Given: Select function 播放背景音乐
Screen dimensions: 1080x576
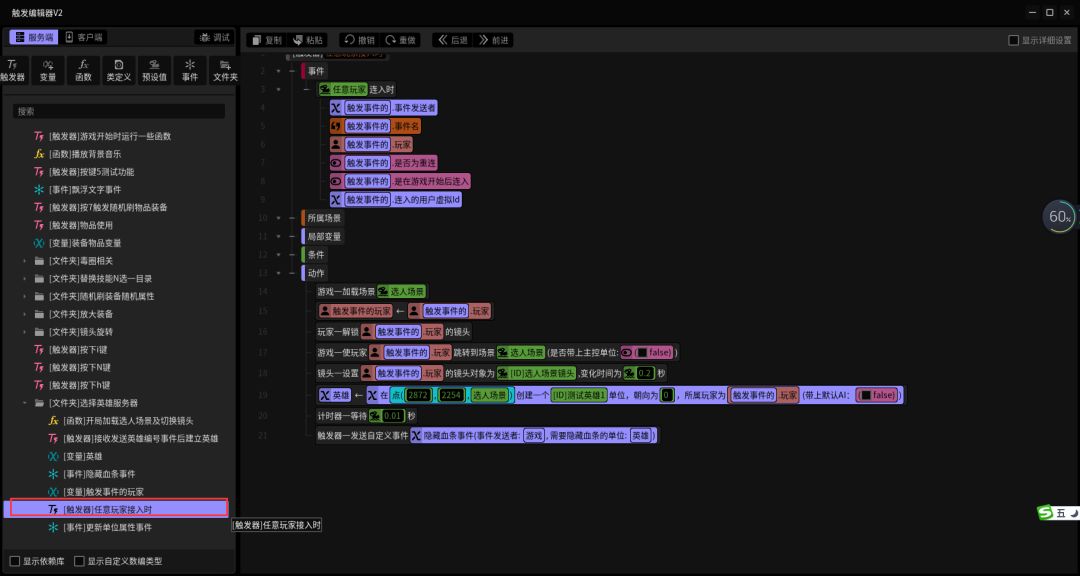Looking at the screenshot, I should point(85,154).
